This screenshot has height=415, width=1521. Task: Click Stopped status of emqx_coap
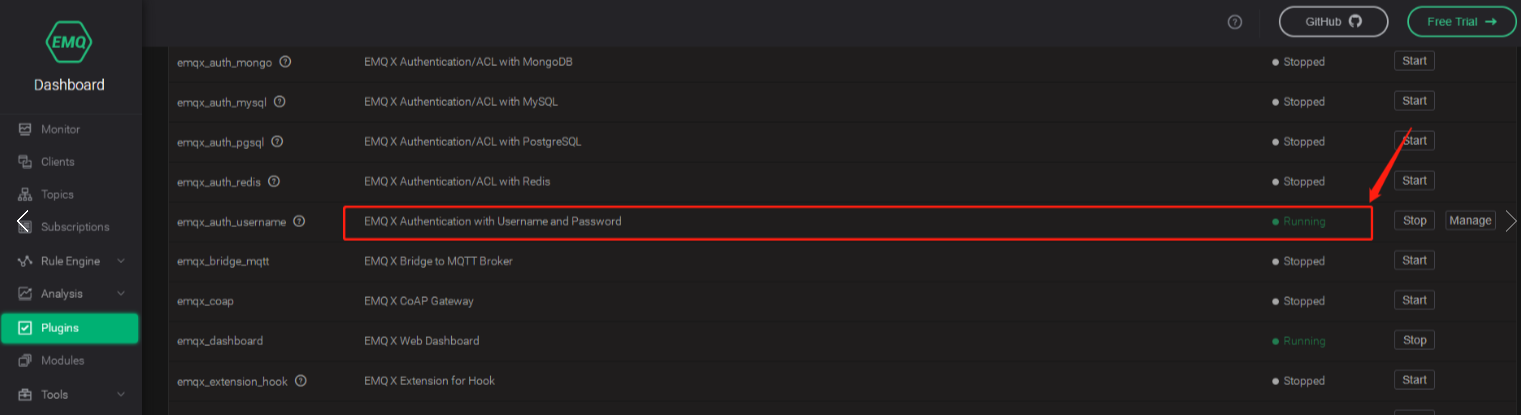[x=1299, y=301]
